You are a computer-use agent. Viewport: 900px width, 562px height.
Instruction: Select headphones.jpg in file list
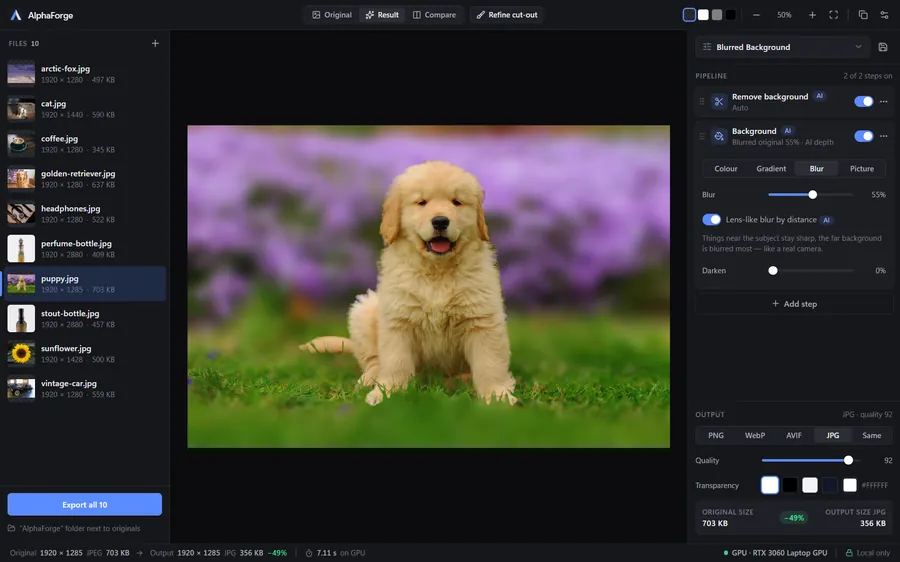click(85, 214)
